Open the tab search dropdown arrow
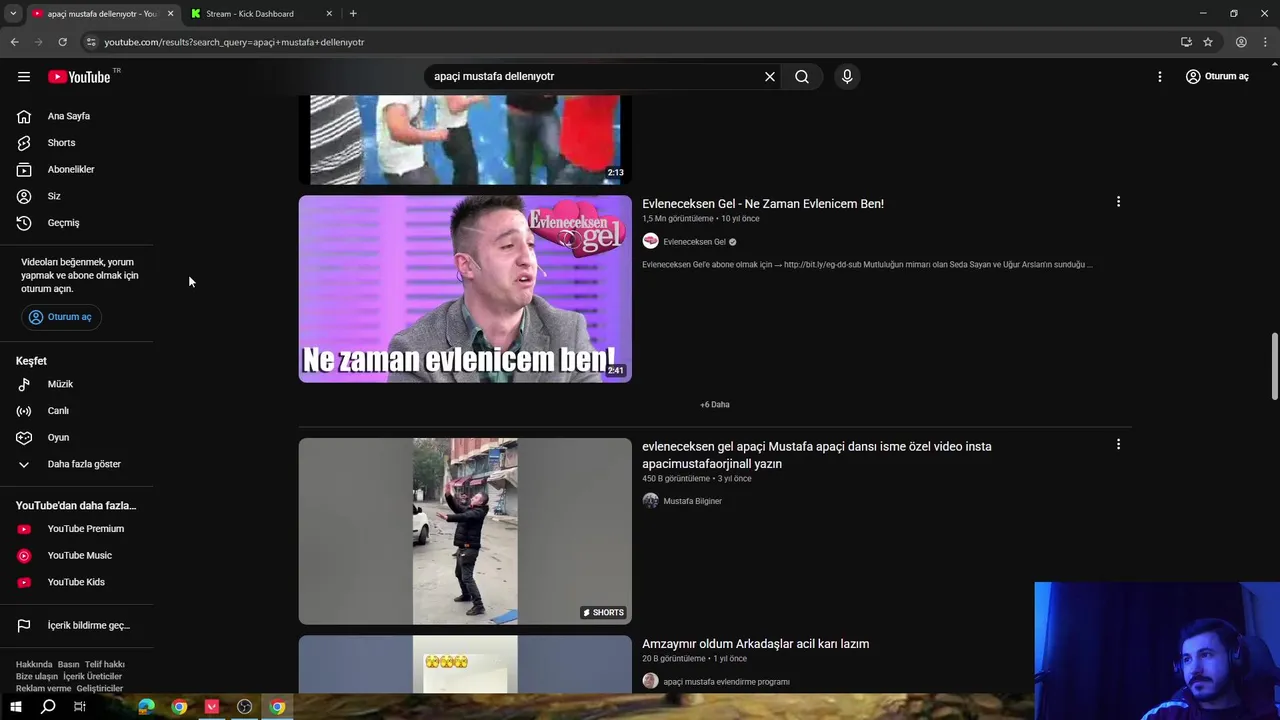This screenshot has height=720, width=1280. tap(13, 14)
